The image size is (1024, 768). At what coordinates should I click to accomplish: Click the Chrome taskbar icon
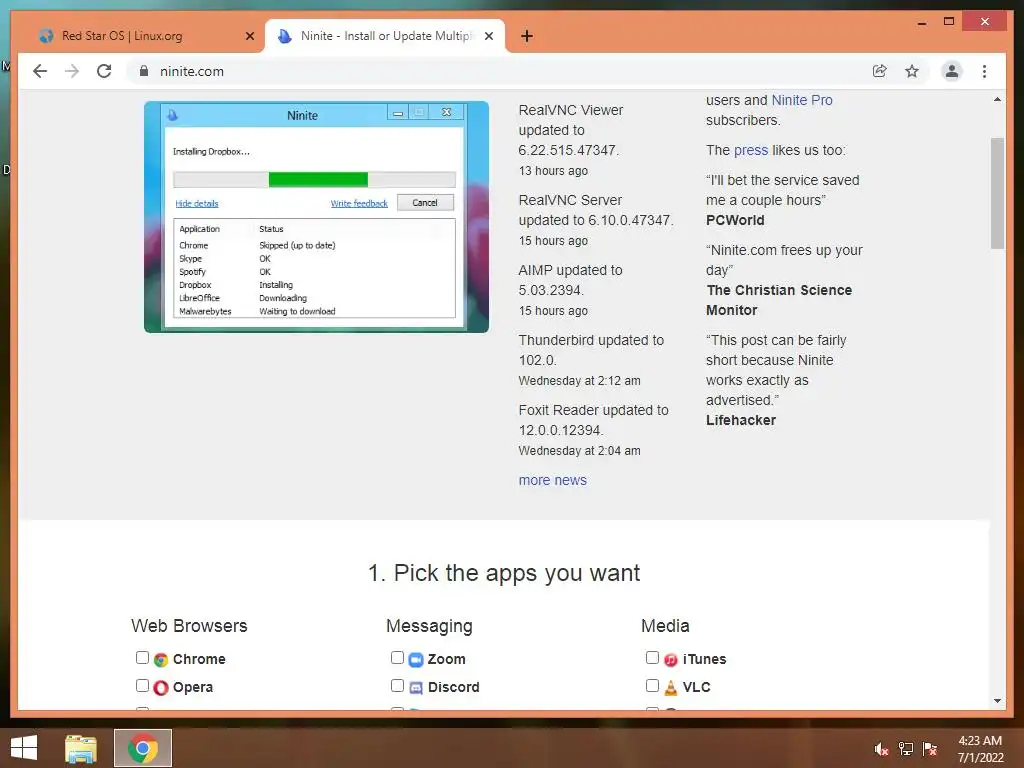143,748
